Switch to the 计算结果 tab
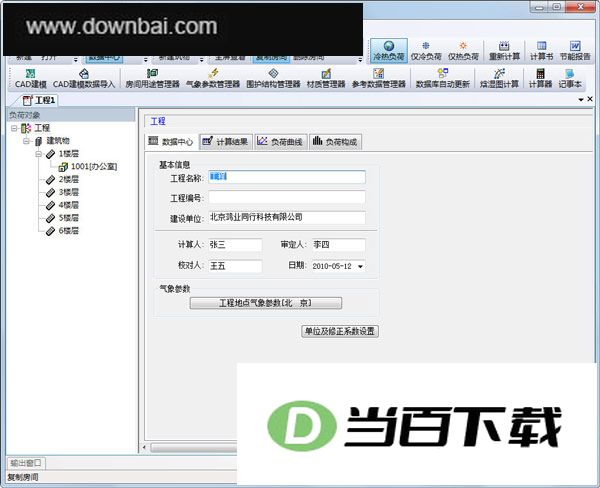 (225, 142)
